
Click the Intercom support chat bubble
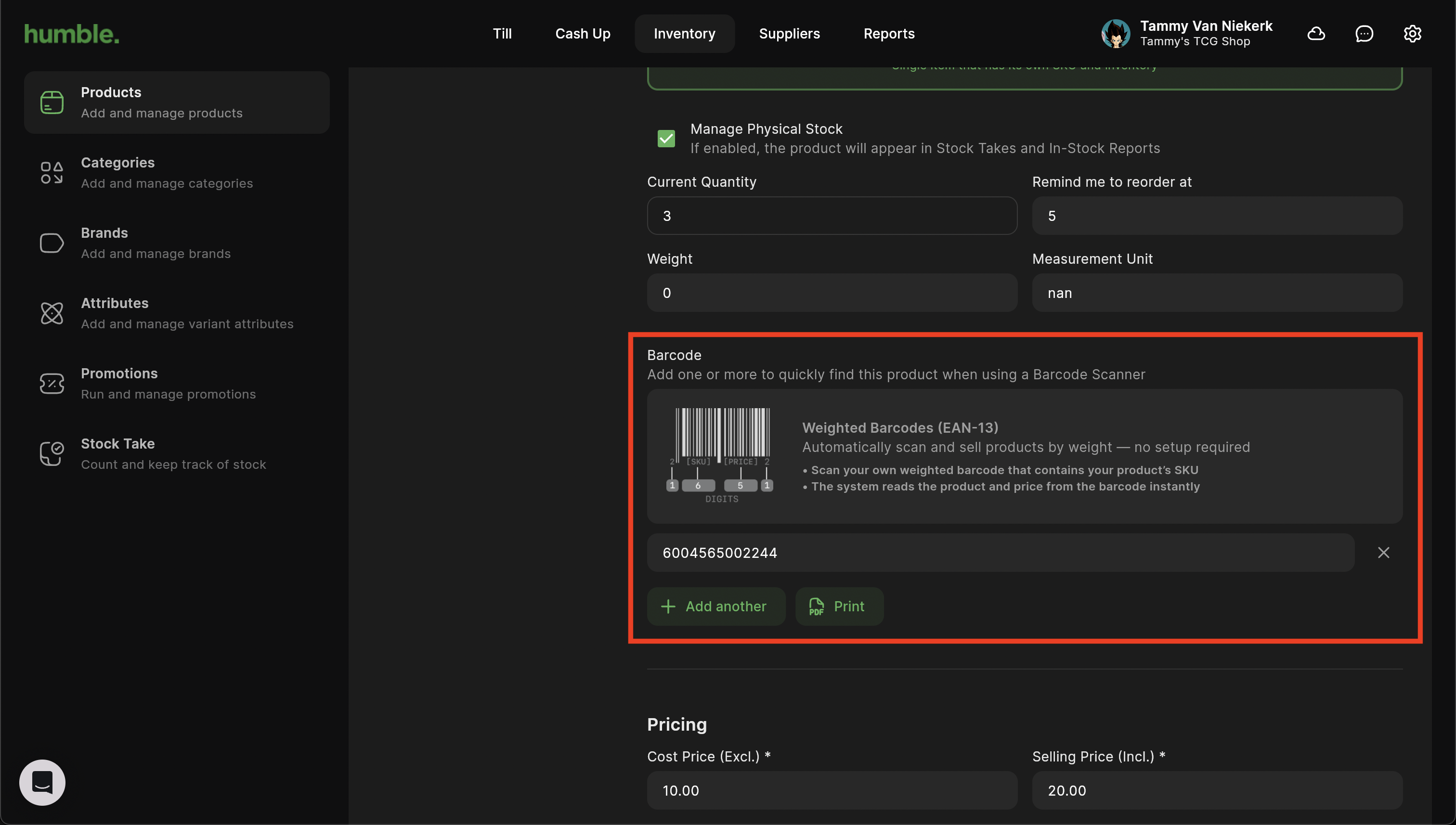[x=42, y=783]
